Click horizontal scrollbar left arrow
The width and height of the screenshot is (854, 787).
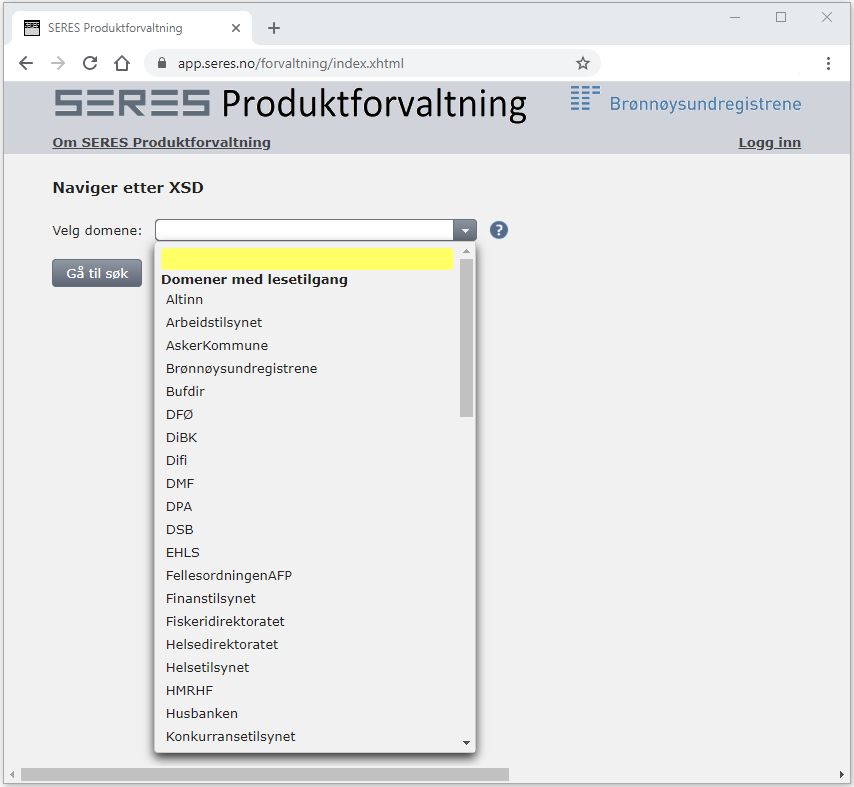pos(12,774)
